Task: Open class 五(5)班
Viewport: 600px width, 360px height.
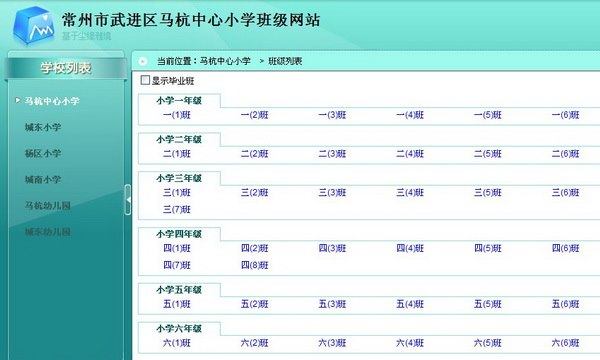Action: click(488, 305)
